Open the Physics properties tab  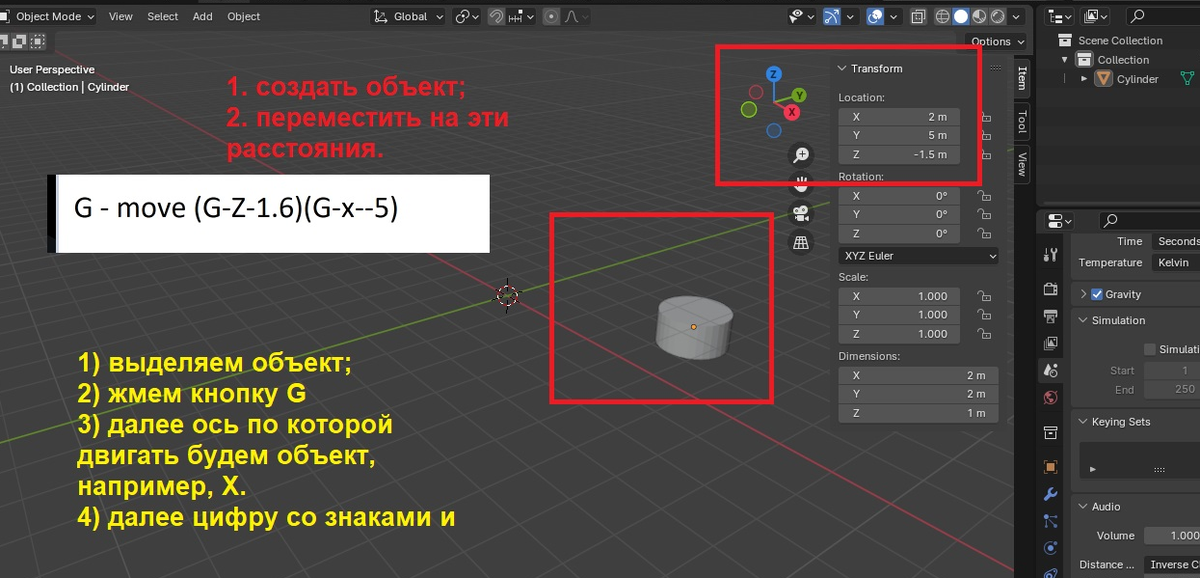click(x=1050, y=548)
